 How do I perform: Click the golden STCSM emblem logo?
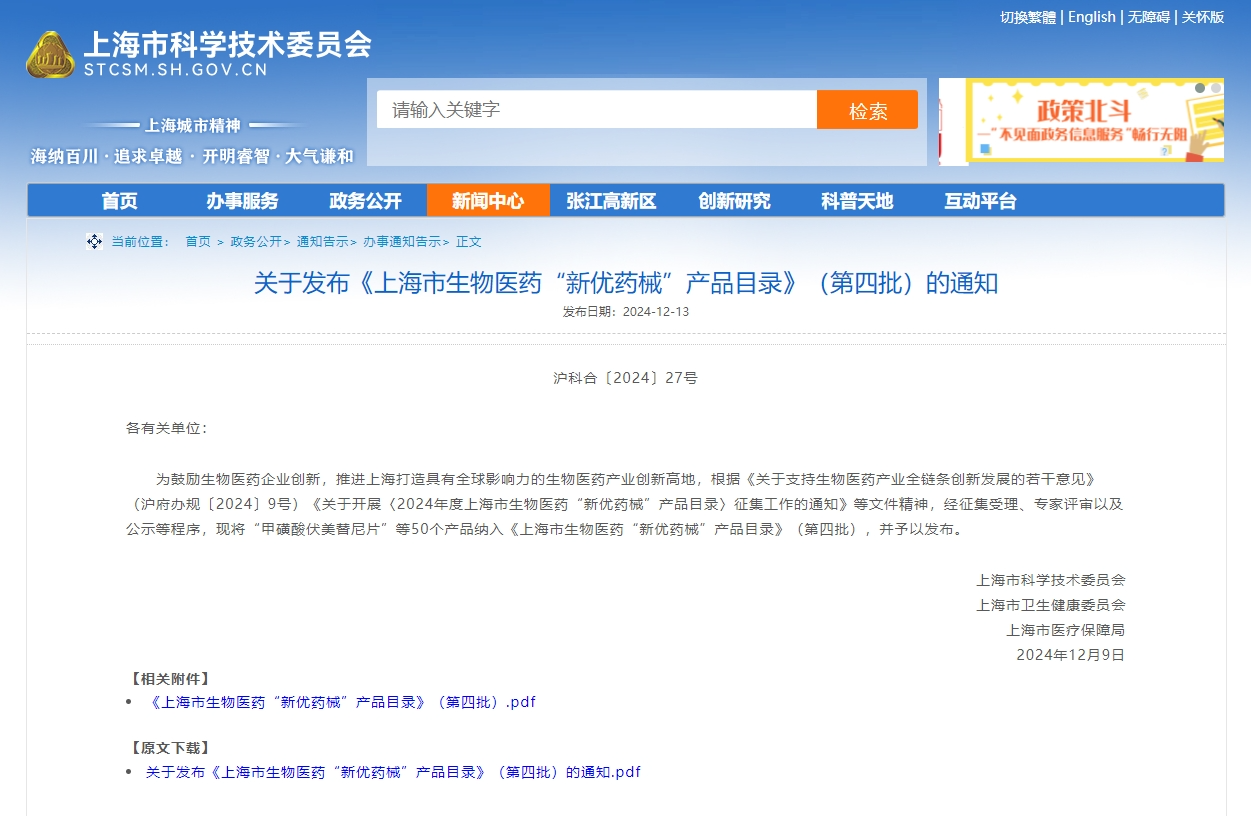pyautogui.click(x=50, y=55)
